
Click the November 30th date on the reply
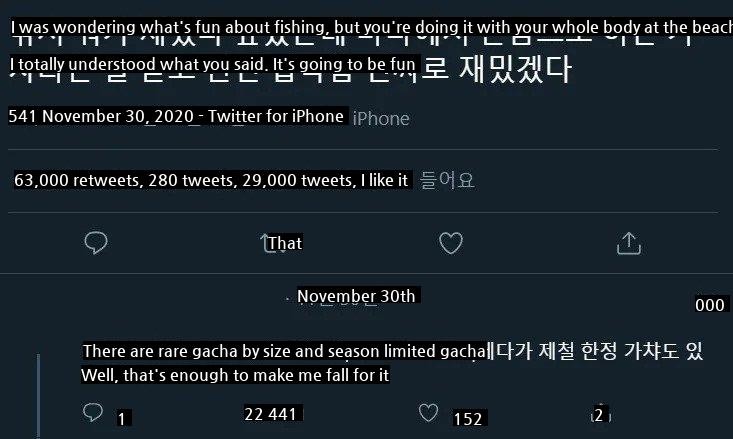point(355,296)
